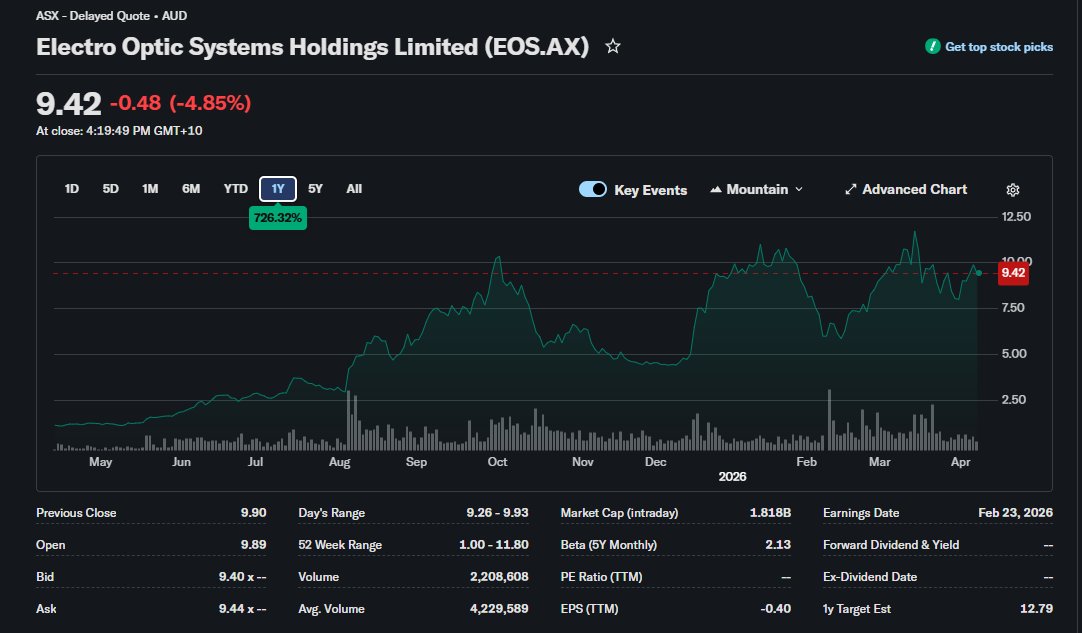Toggle the Key Events switch off
Viewport: 1082px width, 633px height.
pos(593,189)
